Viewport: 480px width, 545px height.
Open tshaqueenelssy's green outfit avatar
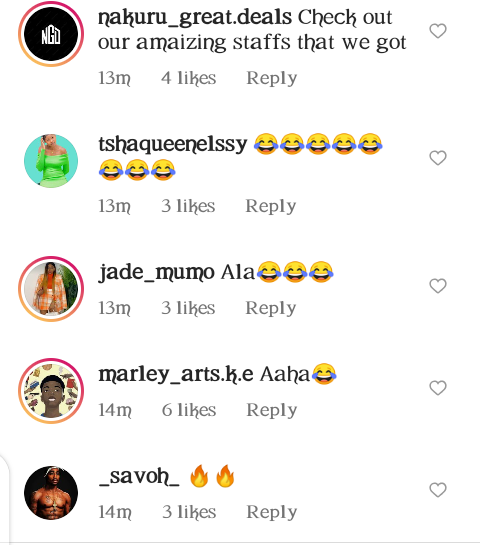click(51, 161)
